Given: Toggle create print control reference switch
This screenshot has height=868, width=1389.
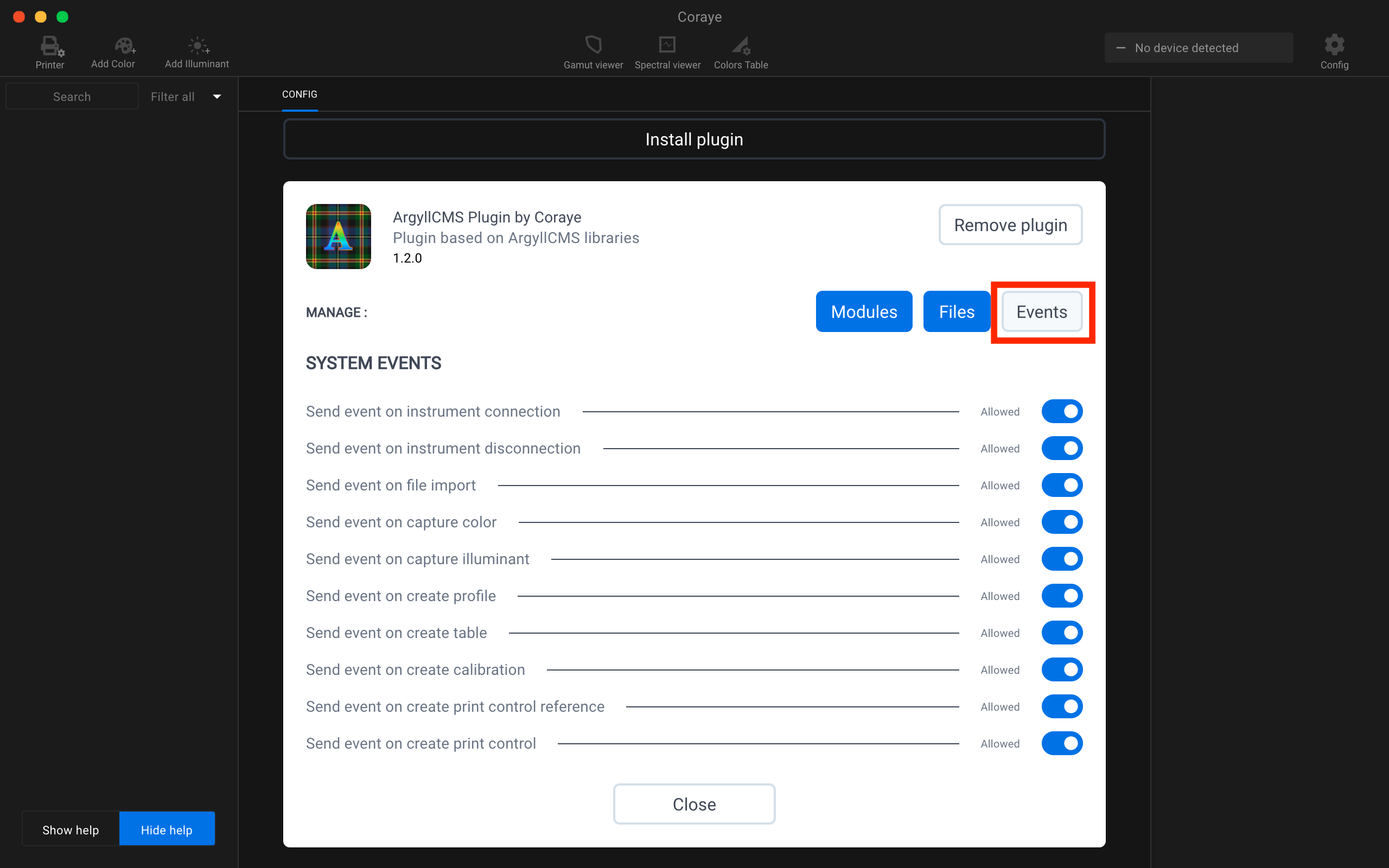Looking at the screenshot, I should (1062, 707).
